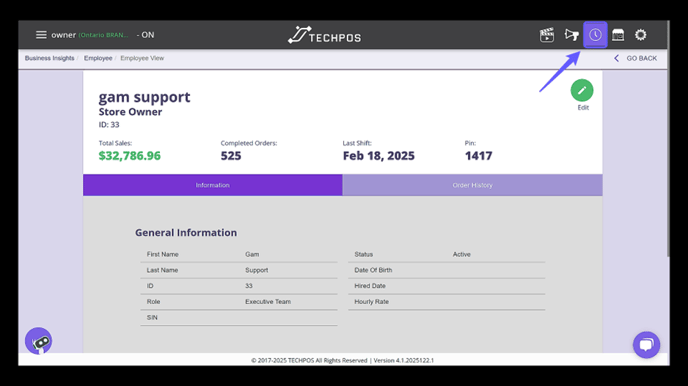The image size is (688, 386).
Task: Open the clapperboard tutorial videos icon
Action: (x=547, y=35)
